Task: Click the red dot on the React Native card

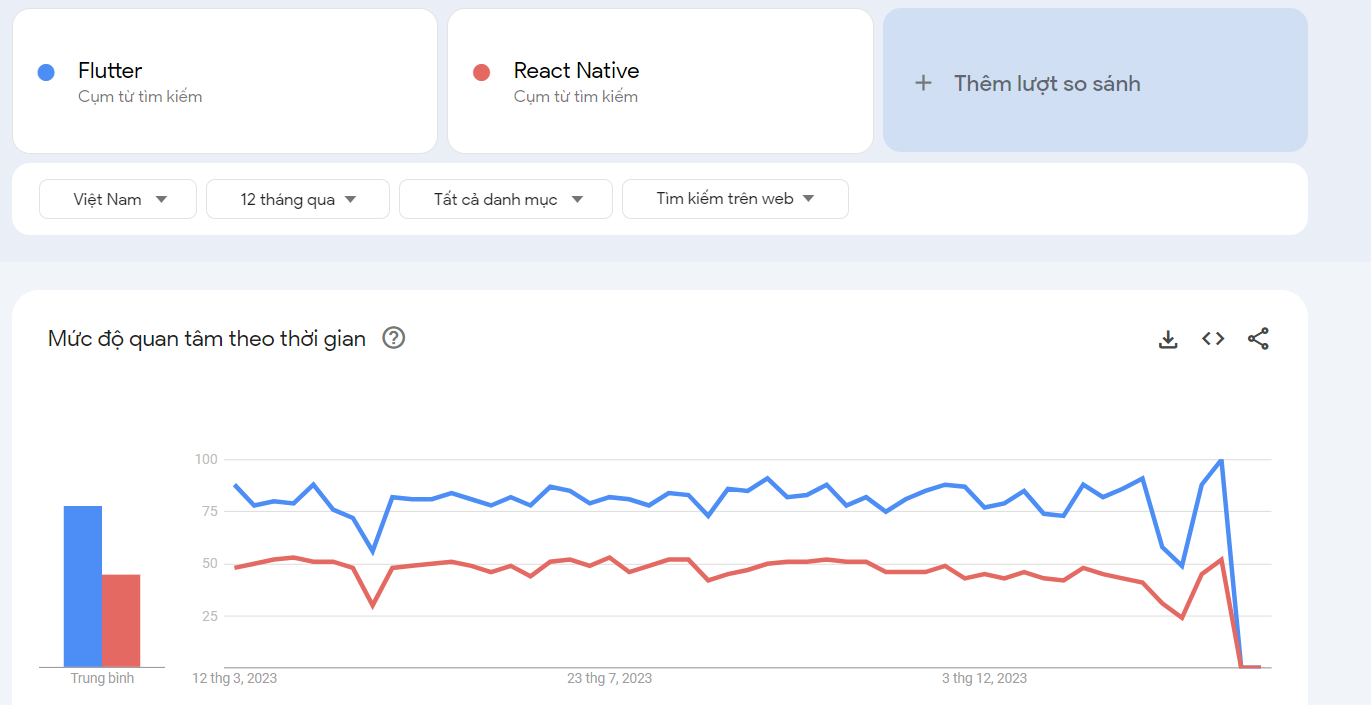Action: coord(479,70)
